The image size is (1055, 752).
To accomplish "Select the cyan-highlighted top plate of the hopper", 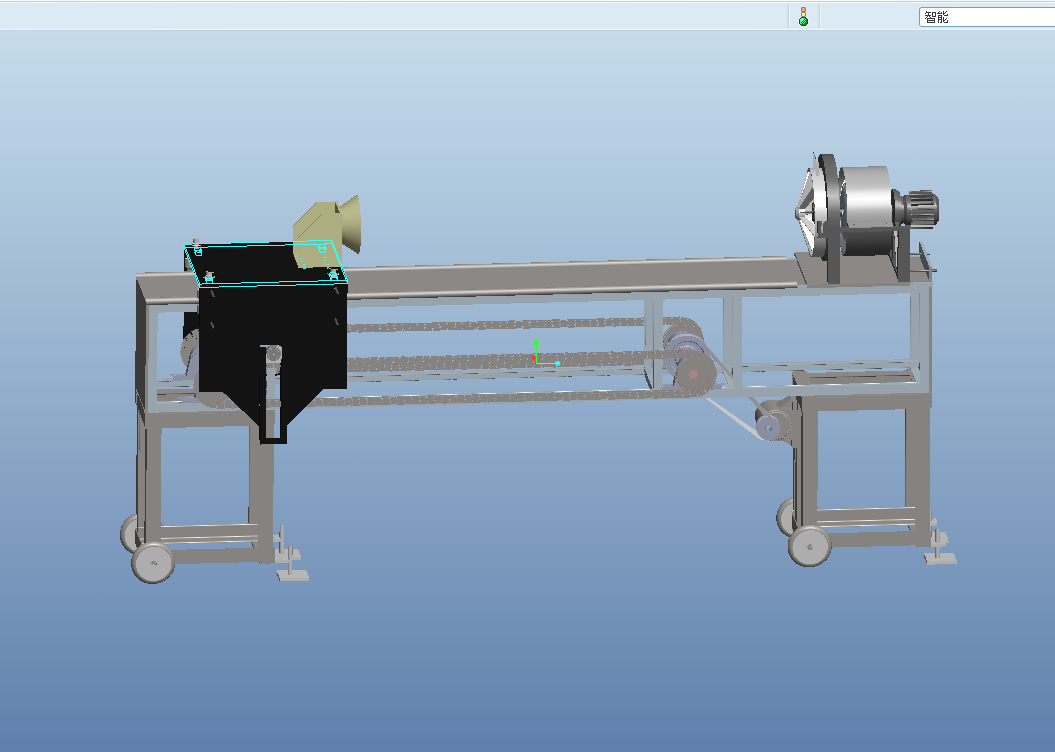I will [266, 264].
